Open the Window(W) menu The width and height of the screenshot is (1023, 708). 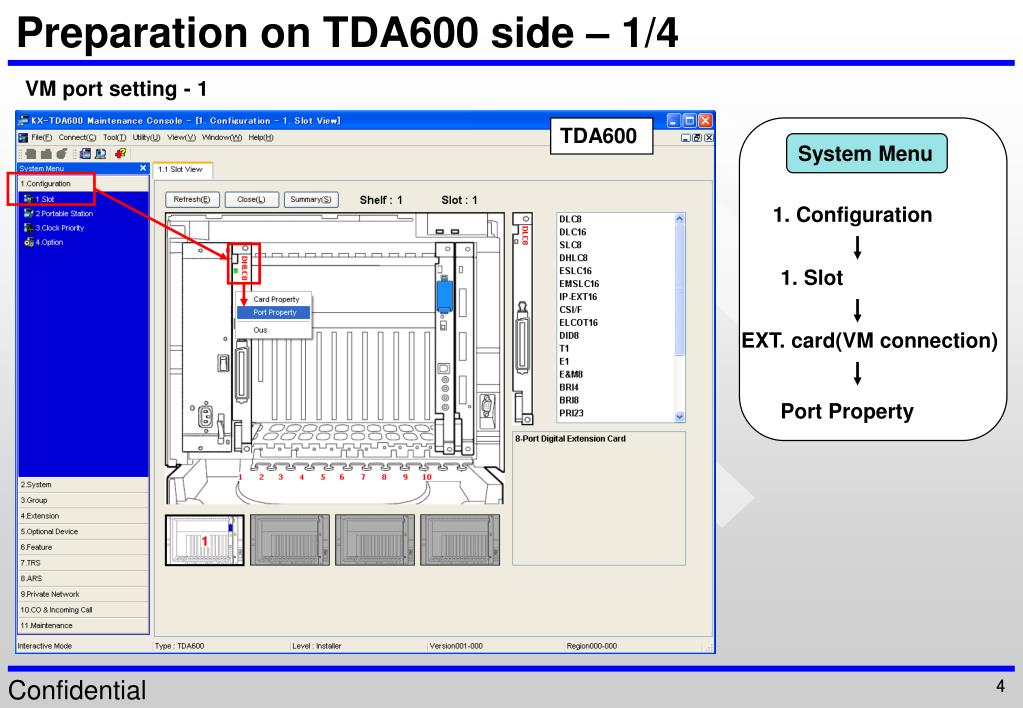(x=222, y=138)
